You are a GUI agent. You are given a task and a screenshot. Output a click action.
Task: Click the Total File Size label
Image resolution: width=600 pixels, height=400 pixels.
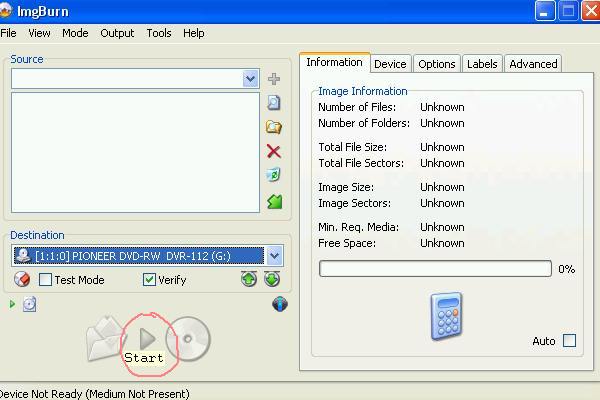point(352,147)
